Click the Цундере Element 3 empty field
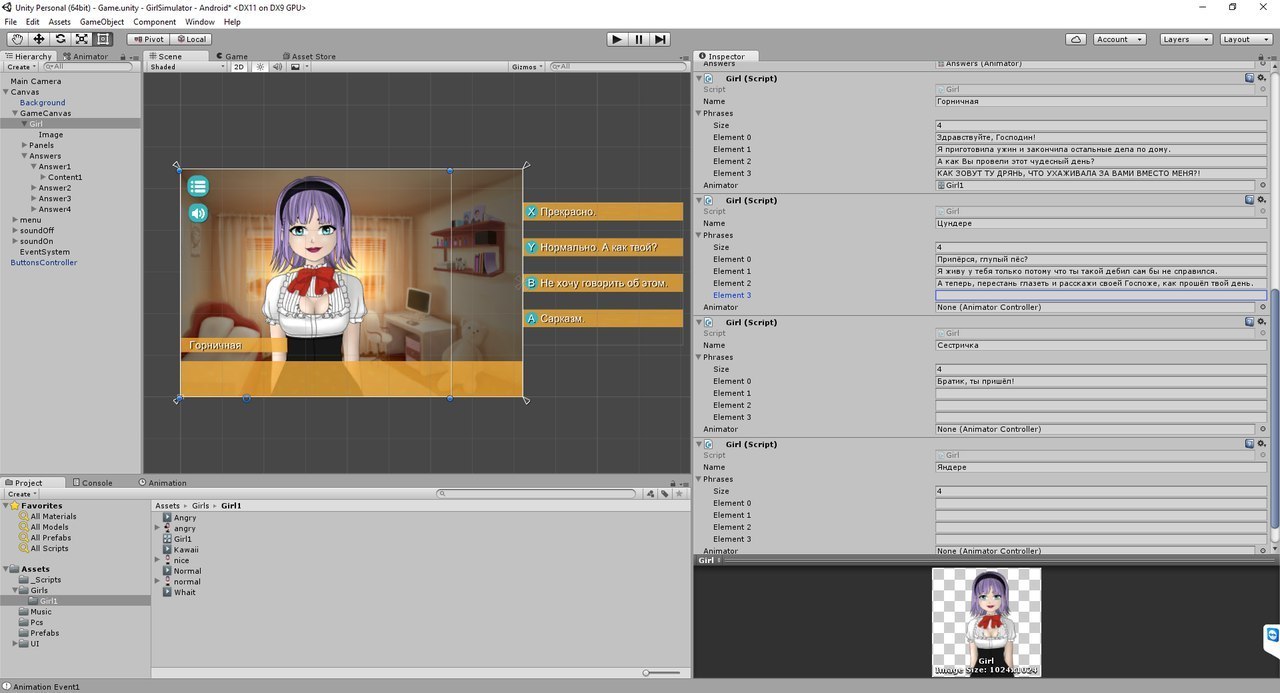1280x693 pixels. [1101, 295]
